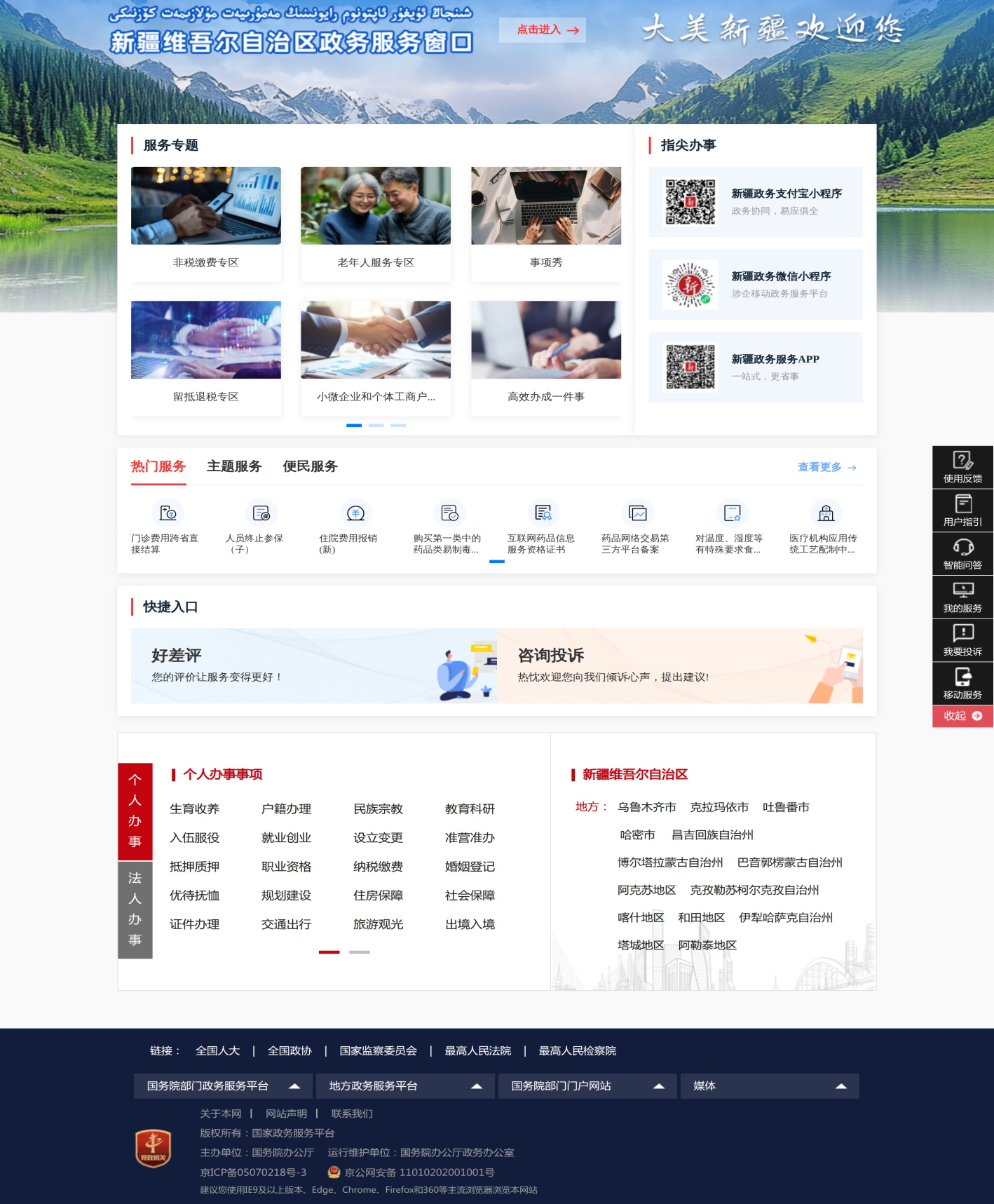Click the arrow icon in 收起 button

(x=977, y=716)
